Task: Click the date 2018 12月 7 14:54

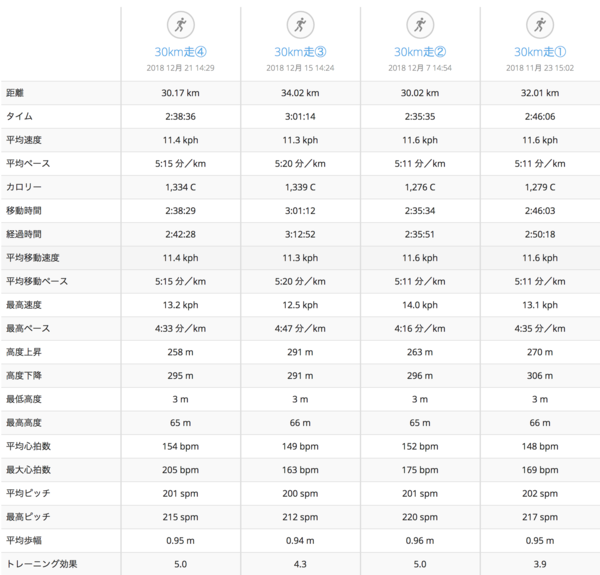Action: pos(420,68)
